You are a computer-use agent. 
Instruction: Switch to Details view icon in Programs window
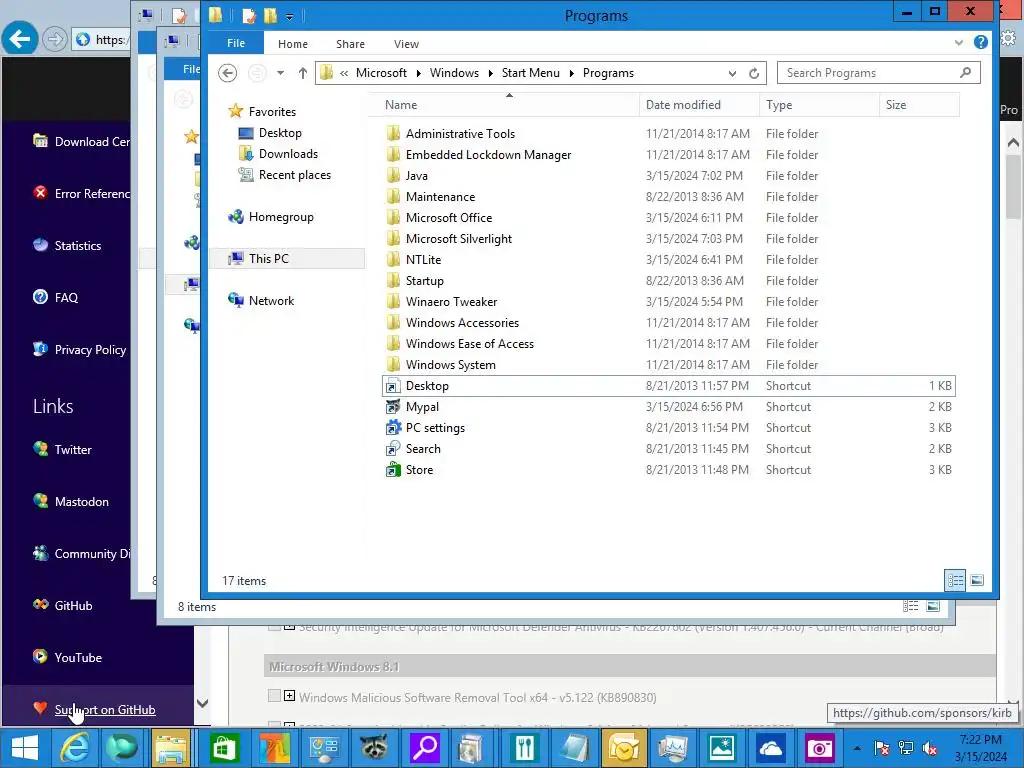click(955, 580)
